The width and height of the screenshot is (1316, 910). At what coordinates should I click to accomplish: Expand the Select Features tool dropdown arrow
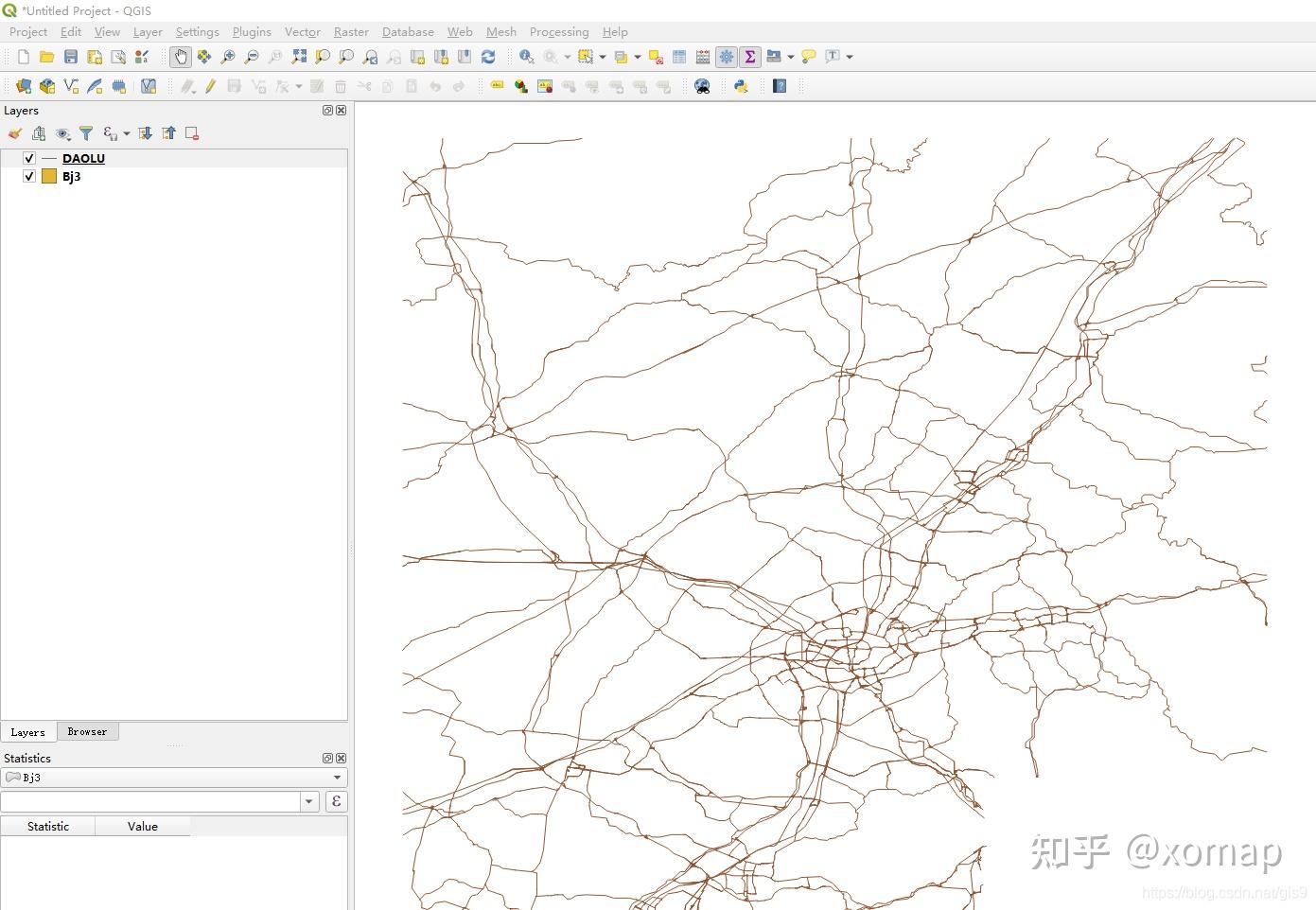pyautogui.click(x=603, y=57)
